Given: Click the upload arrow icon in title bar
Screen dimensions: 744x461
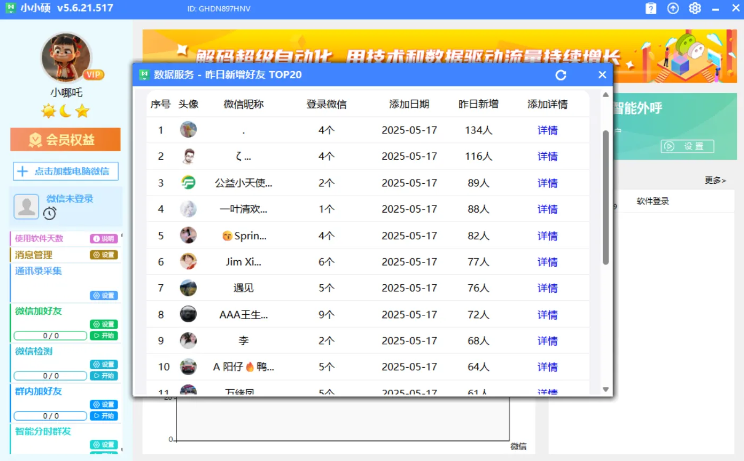Looking at the screenshot, I should 673,8.
